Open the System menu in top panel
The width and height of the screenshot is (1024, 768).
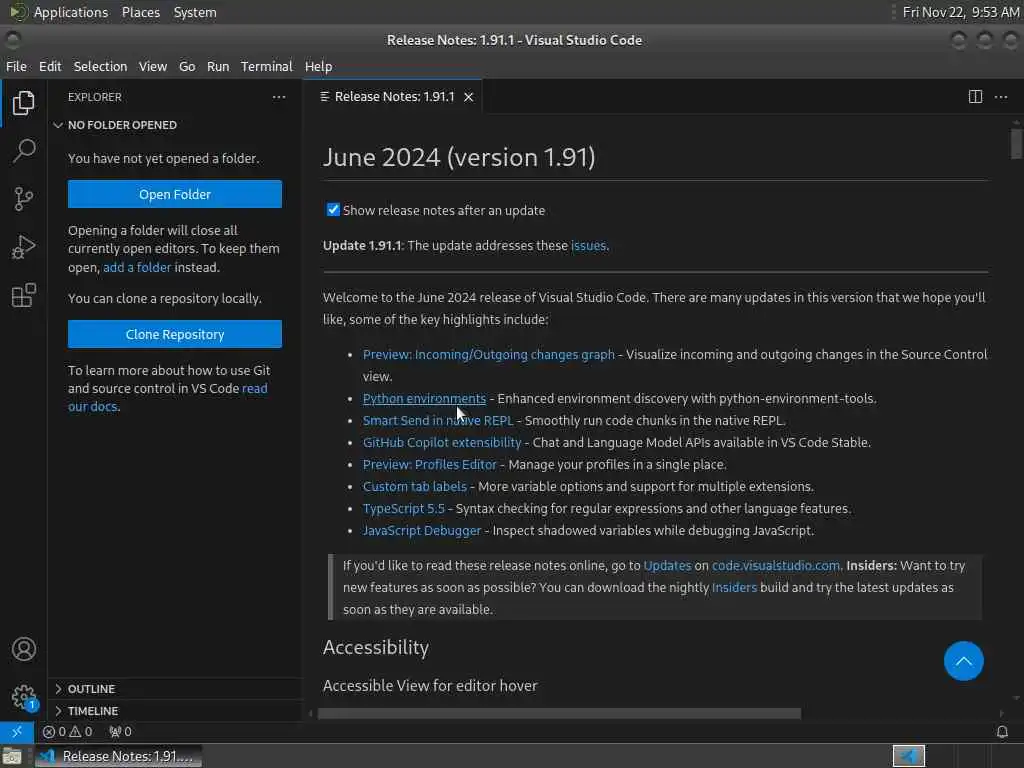195,12
